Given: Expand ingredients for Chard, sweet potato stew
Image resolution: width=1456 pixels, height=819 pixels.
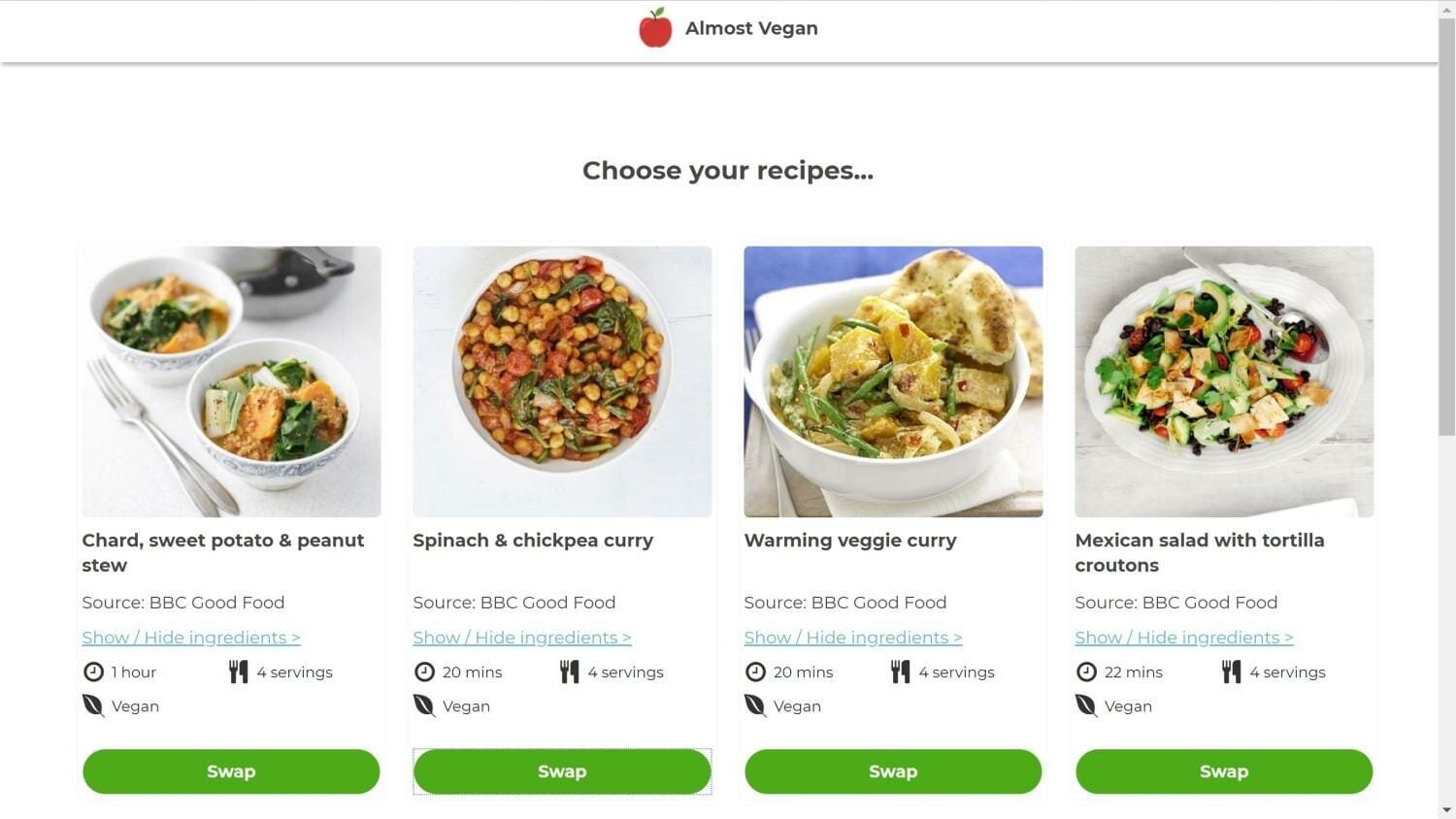Looking at the screenshot, I should coord(191,638).
